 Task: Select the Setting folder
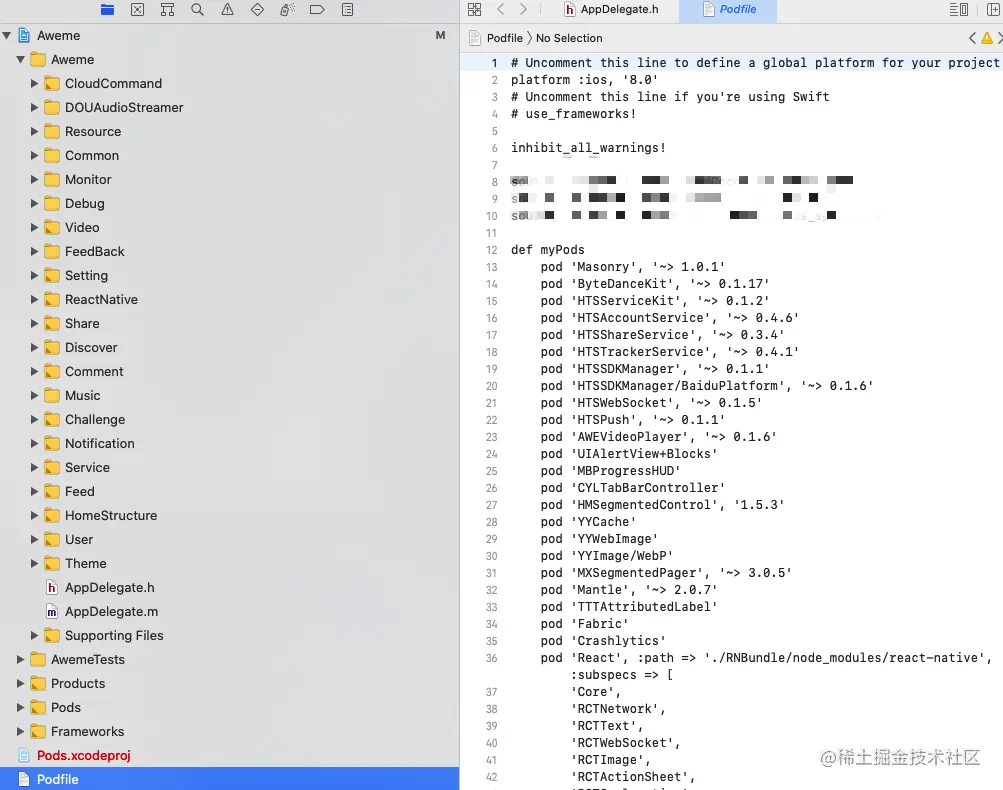pos(86,276)
